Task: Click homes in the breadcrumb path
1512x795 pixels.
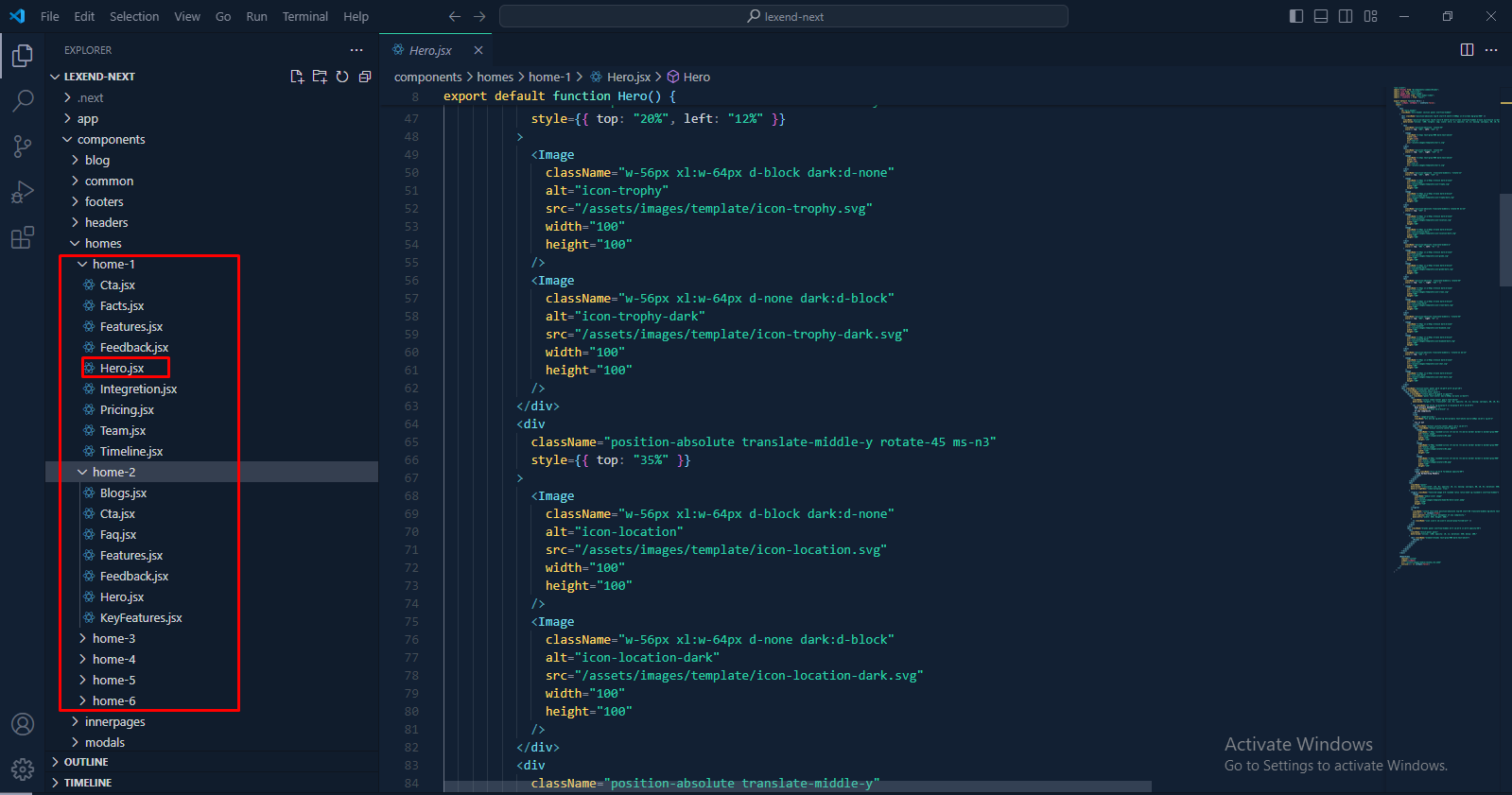Action: coord(495,77)
